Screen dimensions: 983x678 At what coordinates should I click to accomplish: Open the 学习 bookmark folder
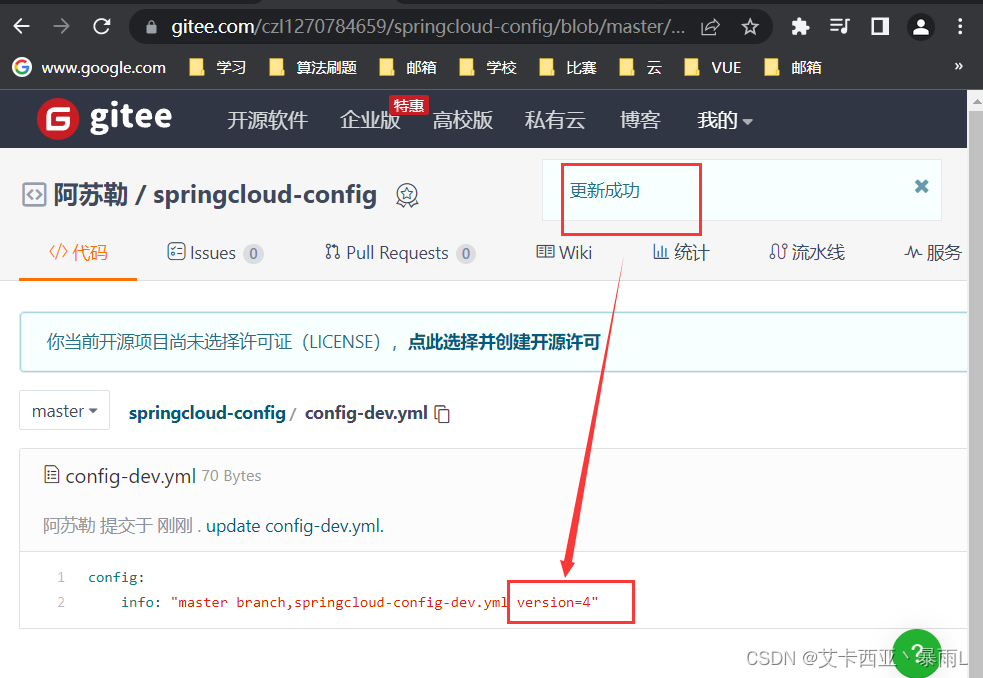218,67
